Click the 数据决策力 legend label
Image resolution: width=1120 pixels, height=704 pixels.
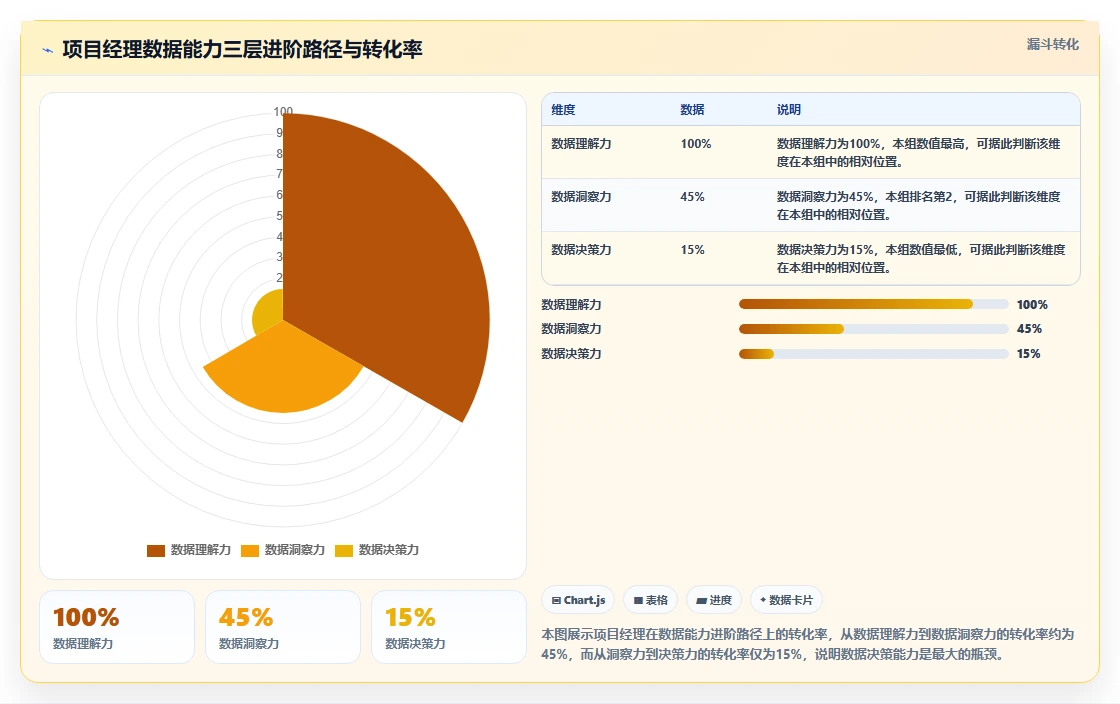pos(389,550)
